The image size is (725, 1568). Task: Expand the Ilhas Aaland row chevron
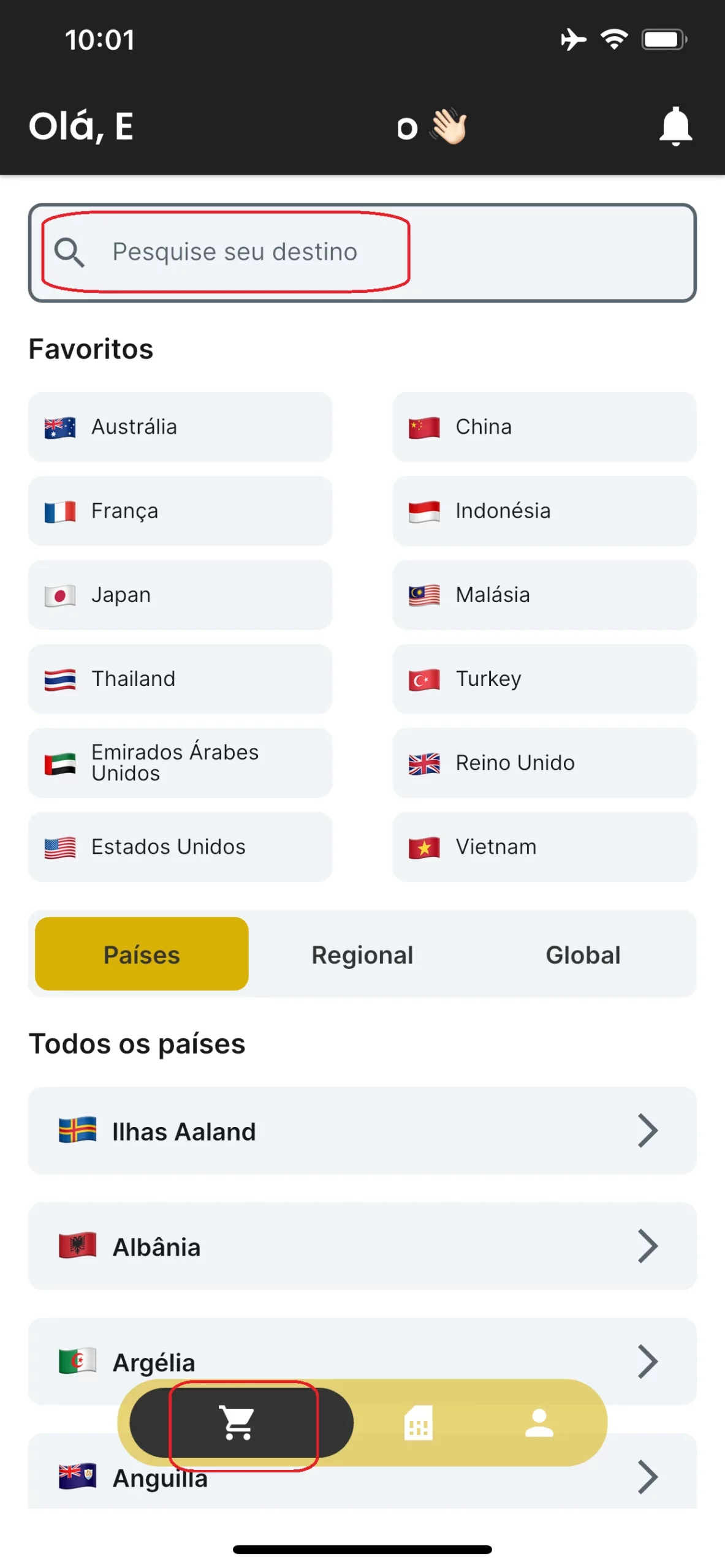click(647, 1130)
